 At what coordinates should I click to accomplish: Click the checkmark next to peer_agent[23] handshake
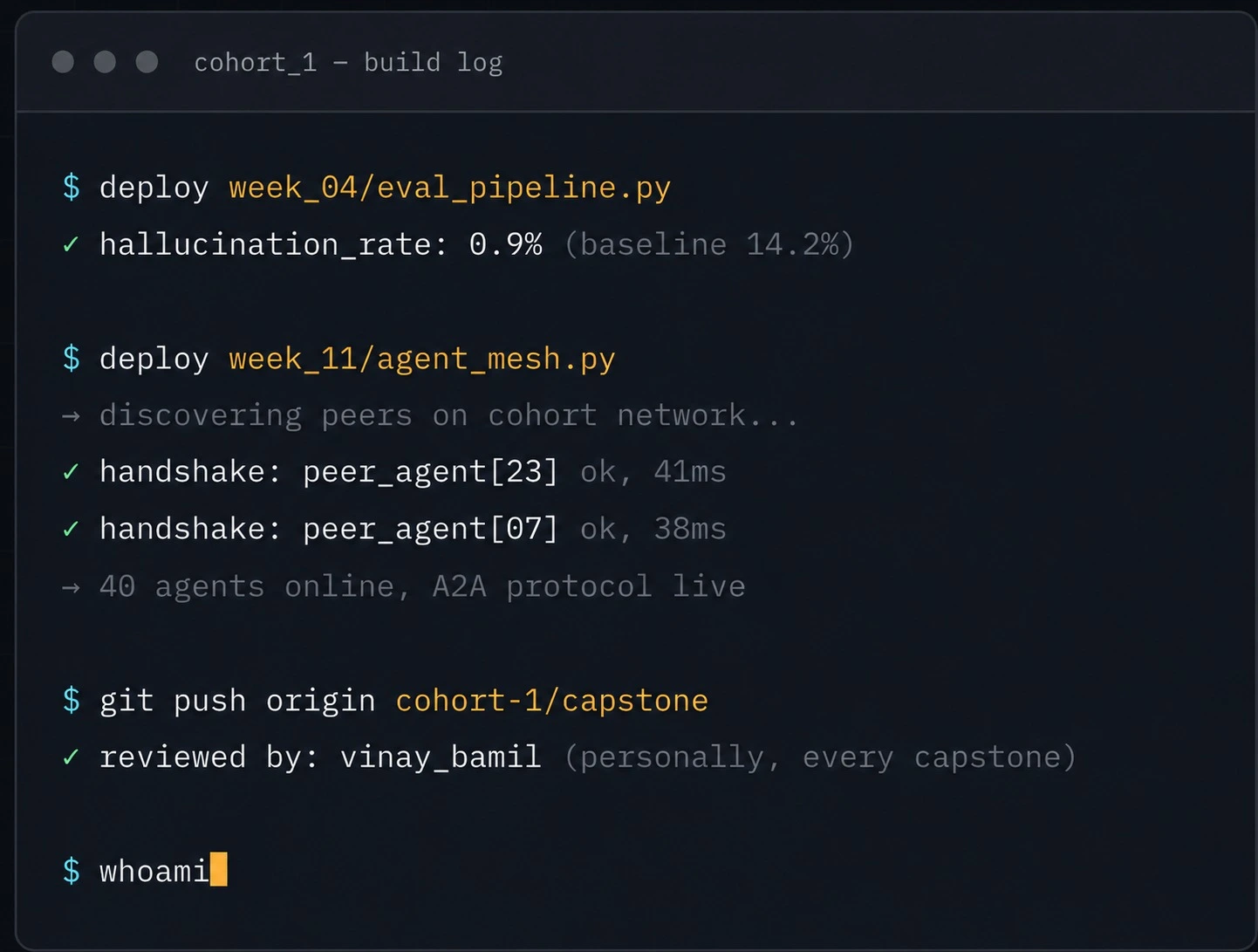tap(72, 472)
